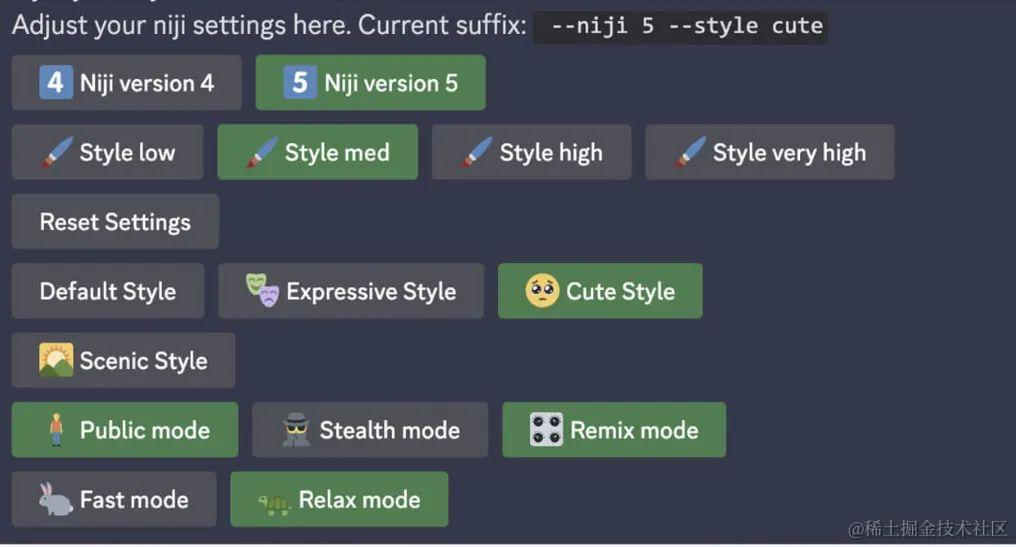Turn on Public mode

tap(124, 430)
